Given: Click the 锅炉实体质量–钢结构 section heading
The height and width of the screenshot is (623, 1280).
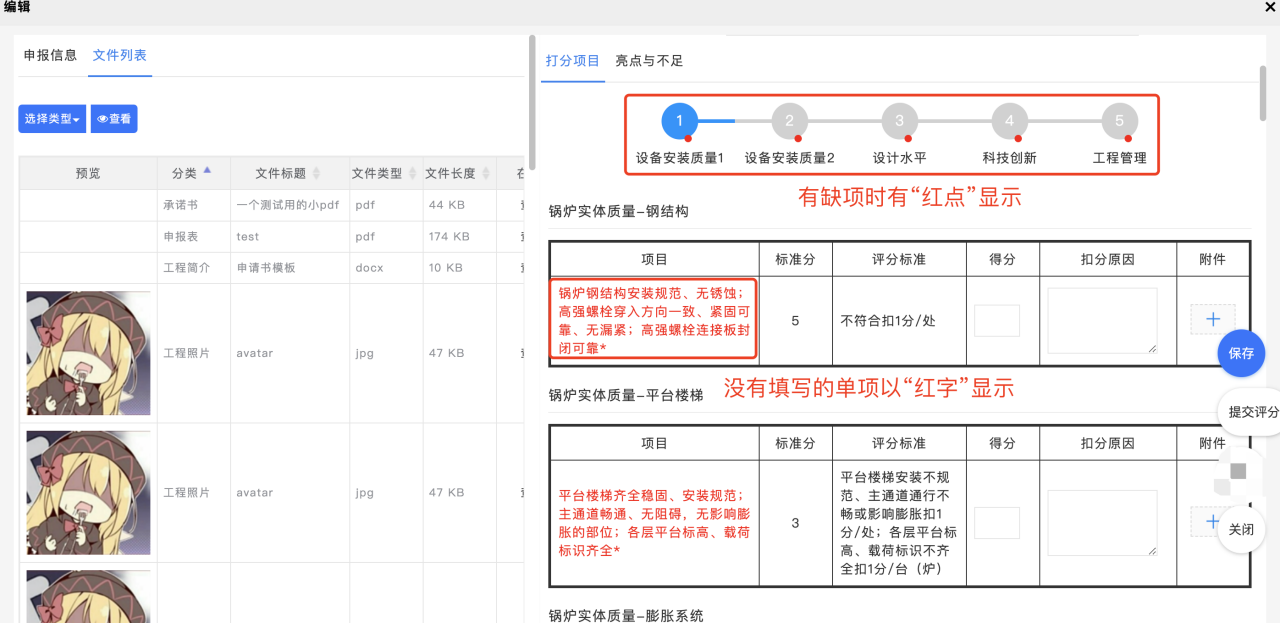Looking at the screenshot, I should click(618, 211).
